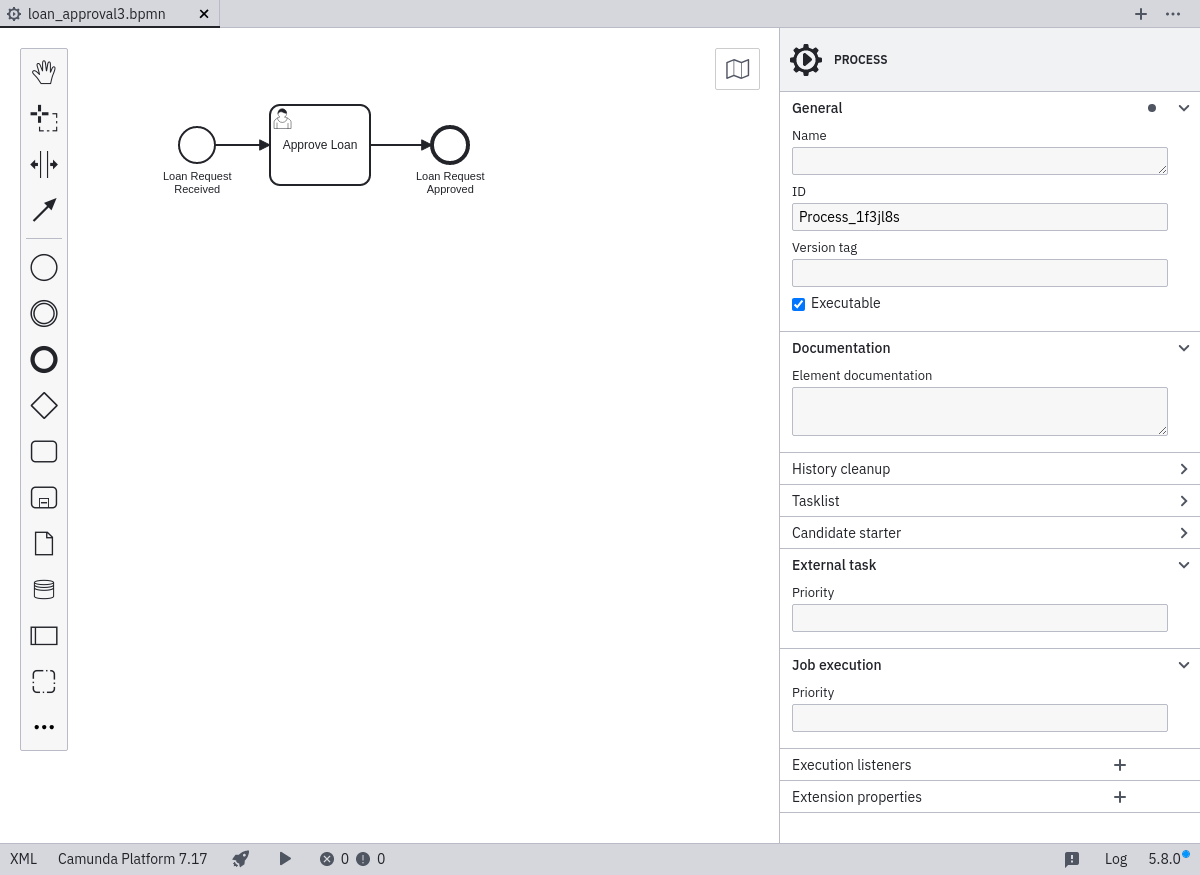Create a gateway with the diamond icon

click(44, 405)
